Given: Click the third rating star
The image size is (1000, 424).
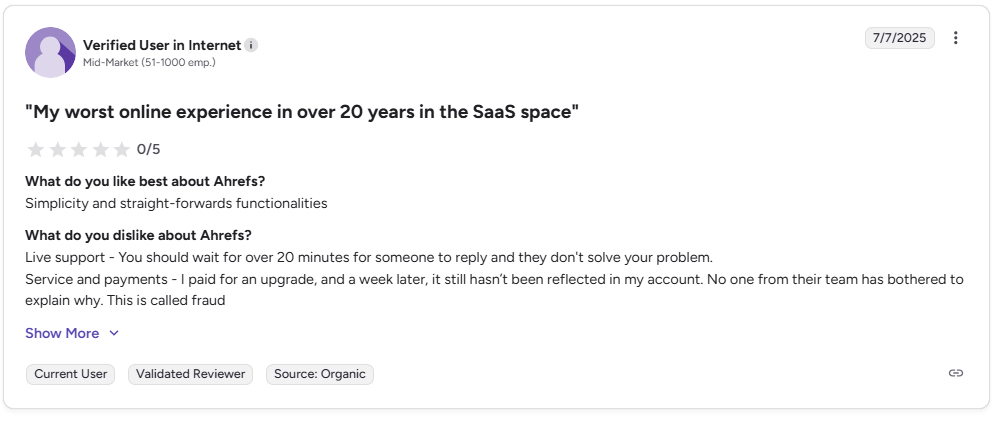Looking at the screenshot, I should [x=79, y=149].
